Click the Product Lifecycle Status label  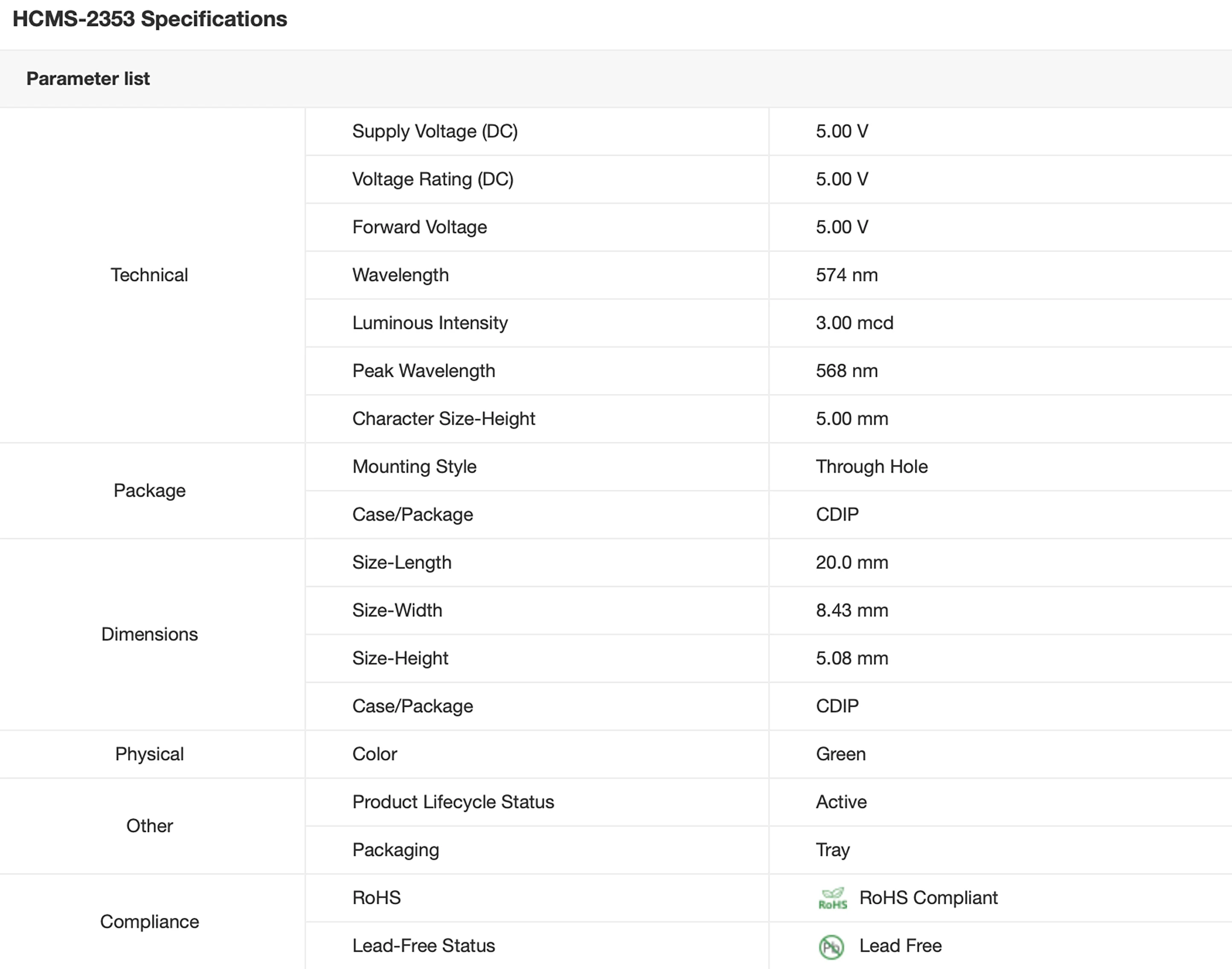coord(453,802)
